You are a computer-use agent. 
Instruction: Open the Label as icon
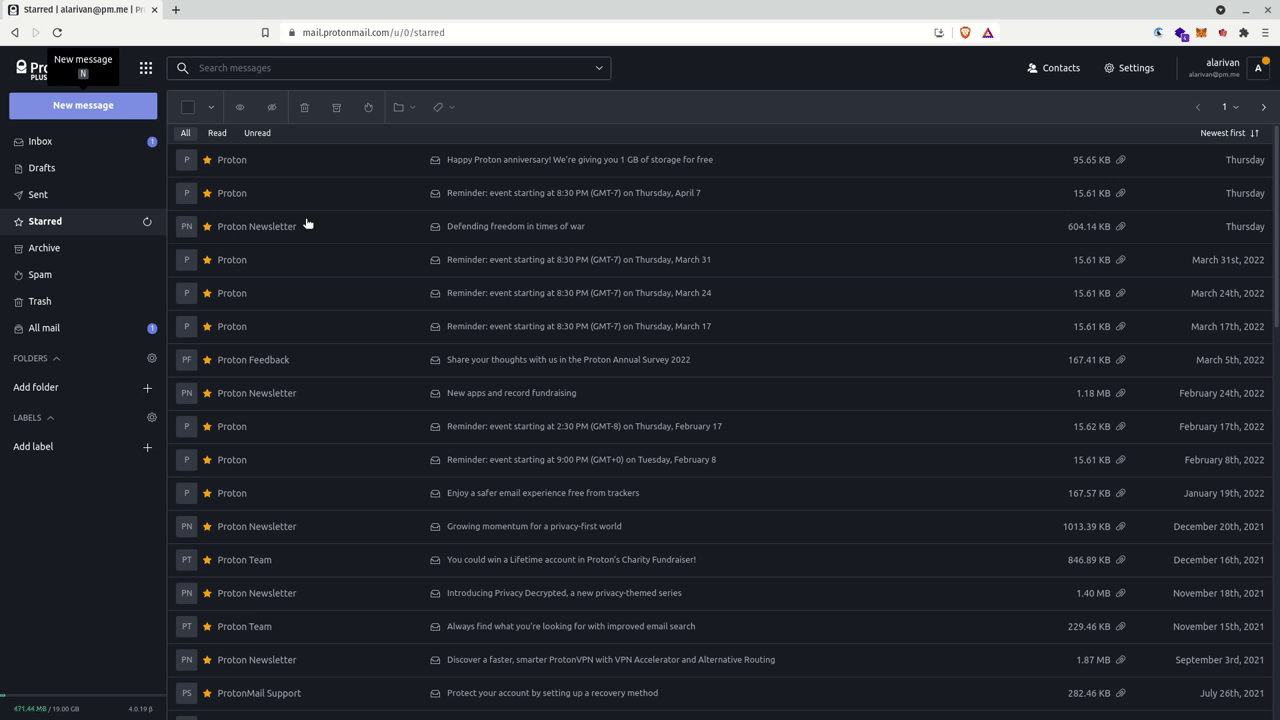click(x=440, y=107)
